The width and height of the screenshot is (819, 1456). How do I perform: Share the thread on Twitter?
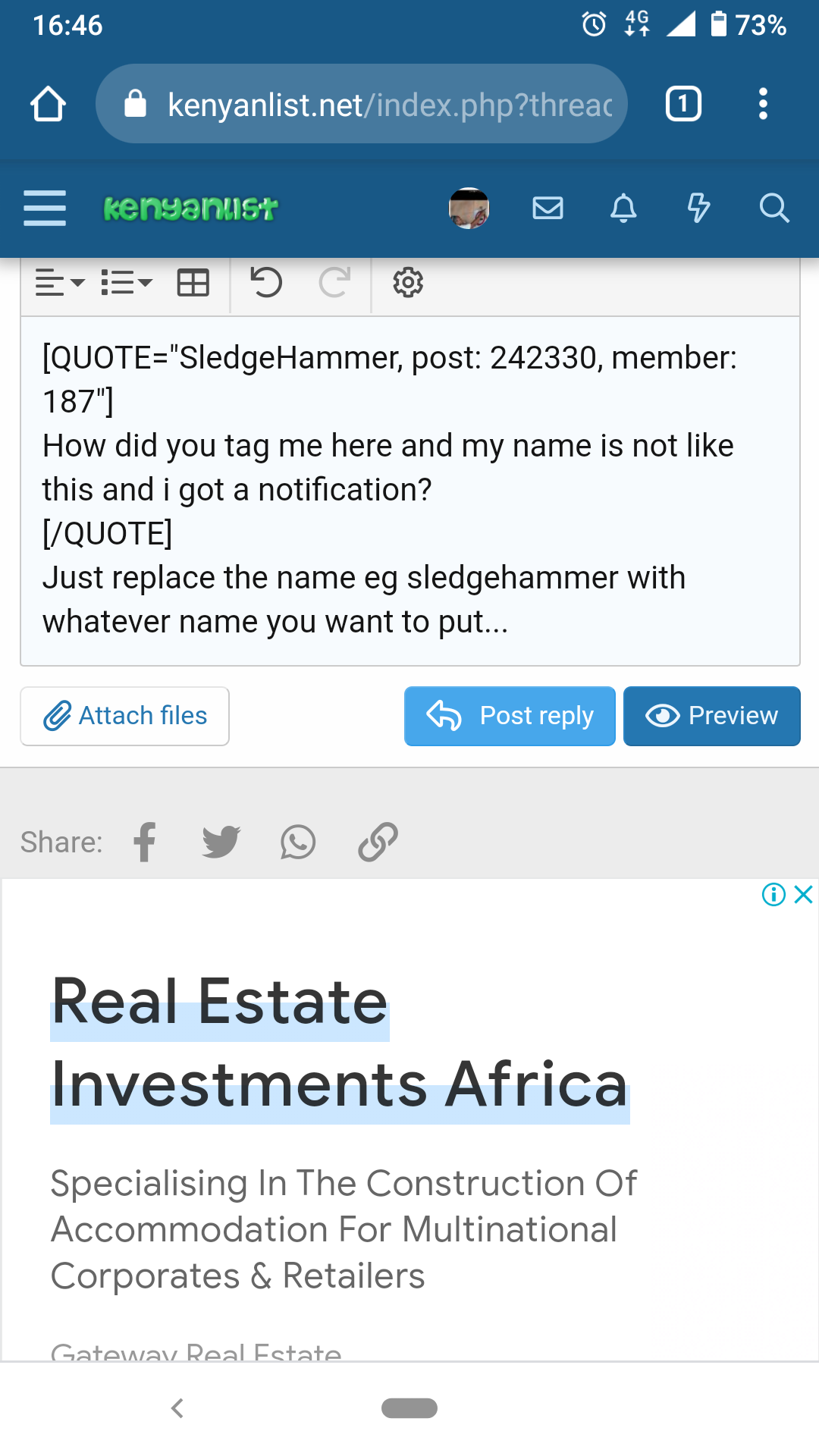tap(221, 842)
